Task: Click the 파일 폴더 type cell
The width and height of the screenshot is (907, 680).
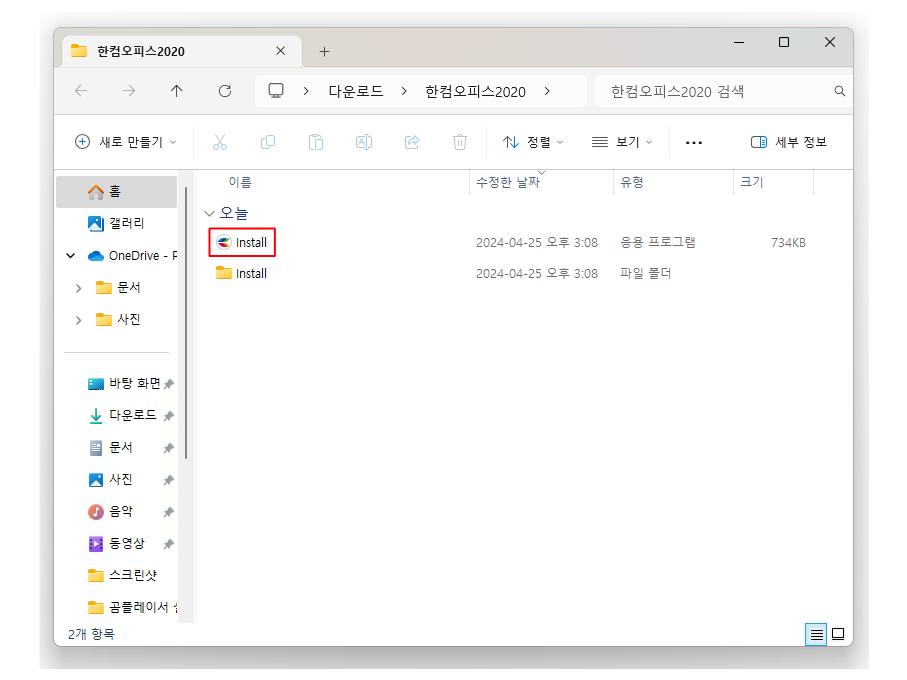Action: (646, 274)
